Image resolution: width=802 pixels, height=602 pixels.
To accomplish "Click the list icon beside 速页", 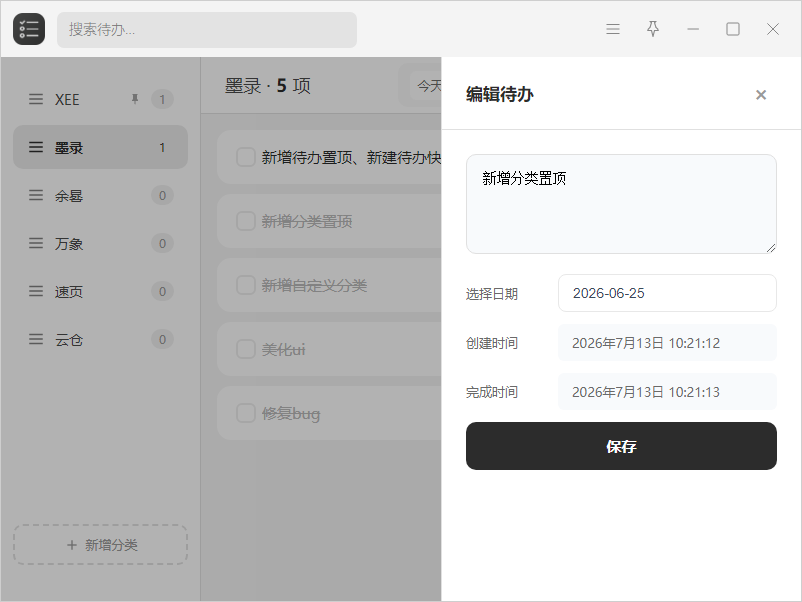I will [36, 292].
